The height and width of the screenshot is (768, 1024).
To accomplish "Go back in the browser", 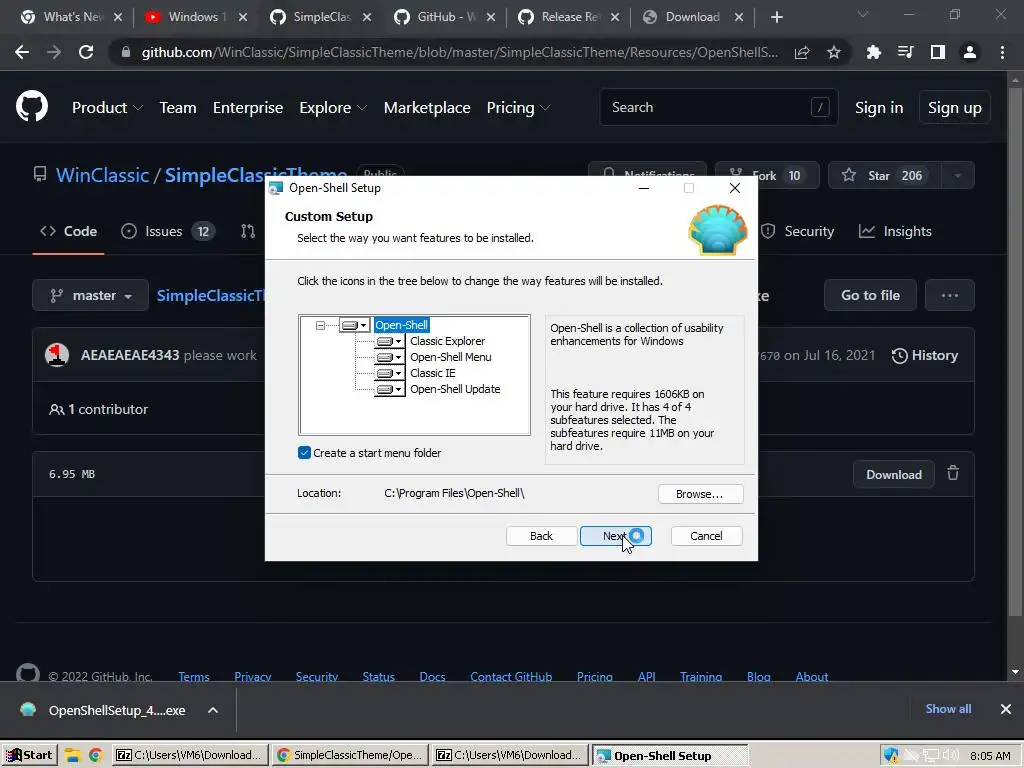I will pos(22,52).
